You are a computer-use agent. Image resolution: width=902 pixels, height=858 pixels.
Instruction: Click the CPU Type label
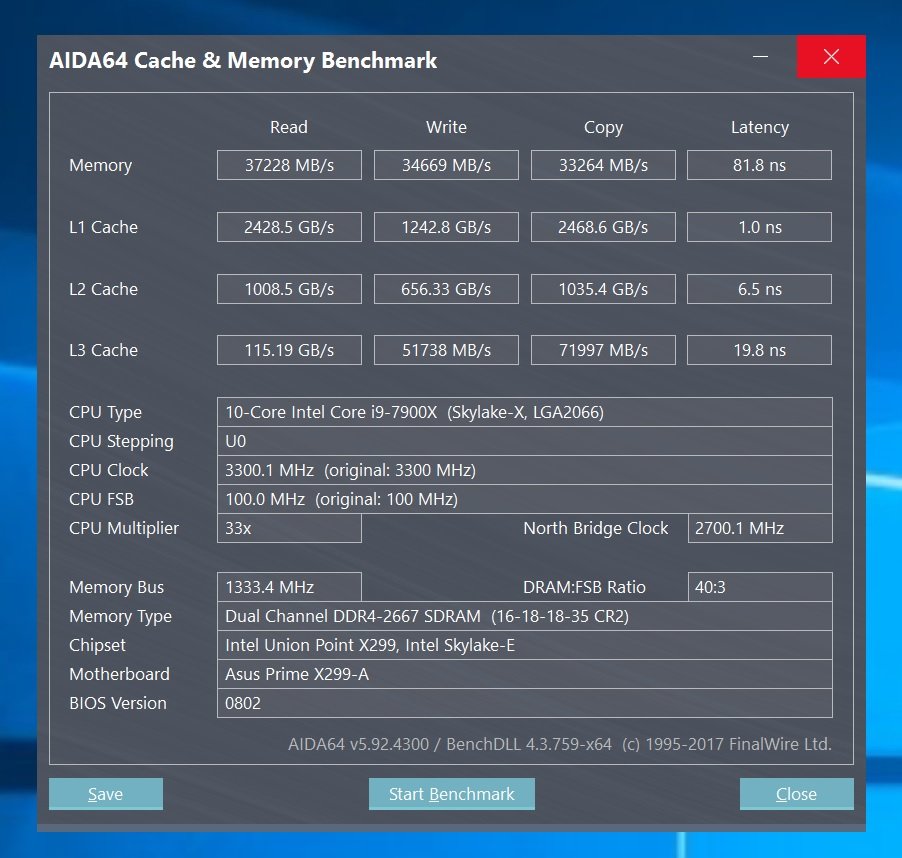tap(105, 412)
